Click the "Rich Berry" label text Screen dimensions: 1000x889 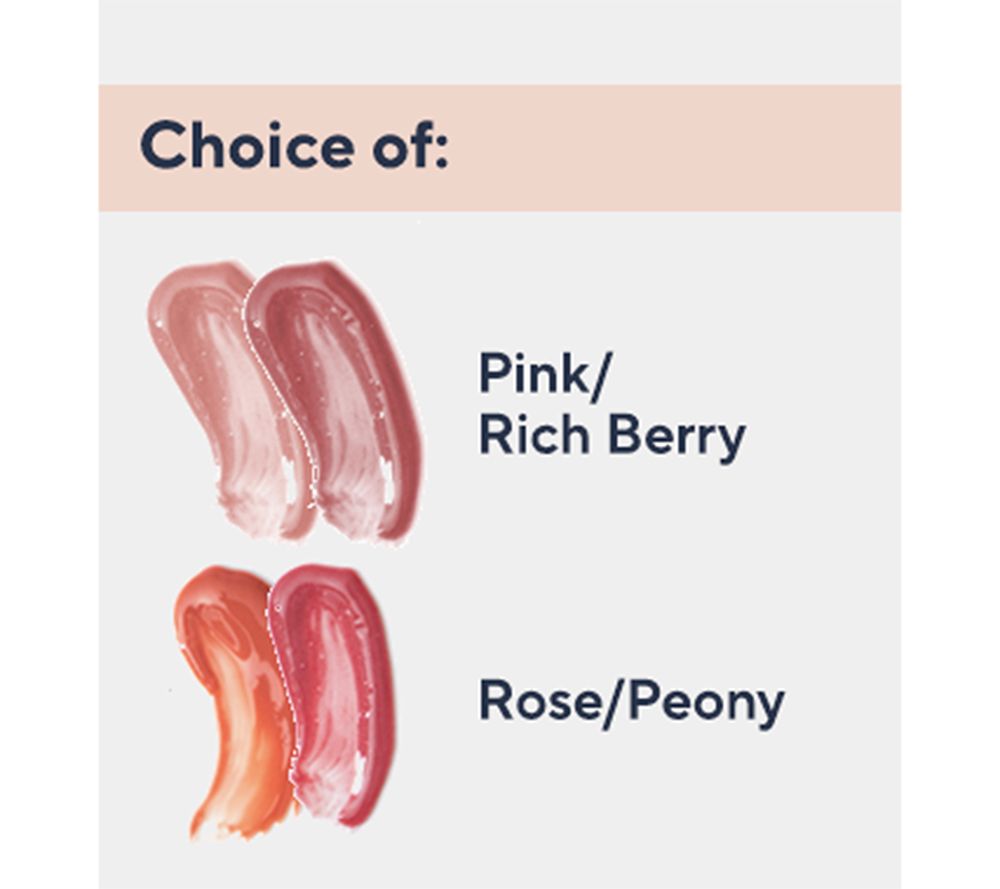click(612, 437)
